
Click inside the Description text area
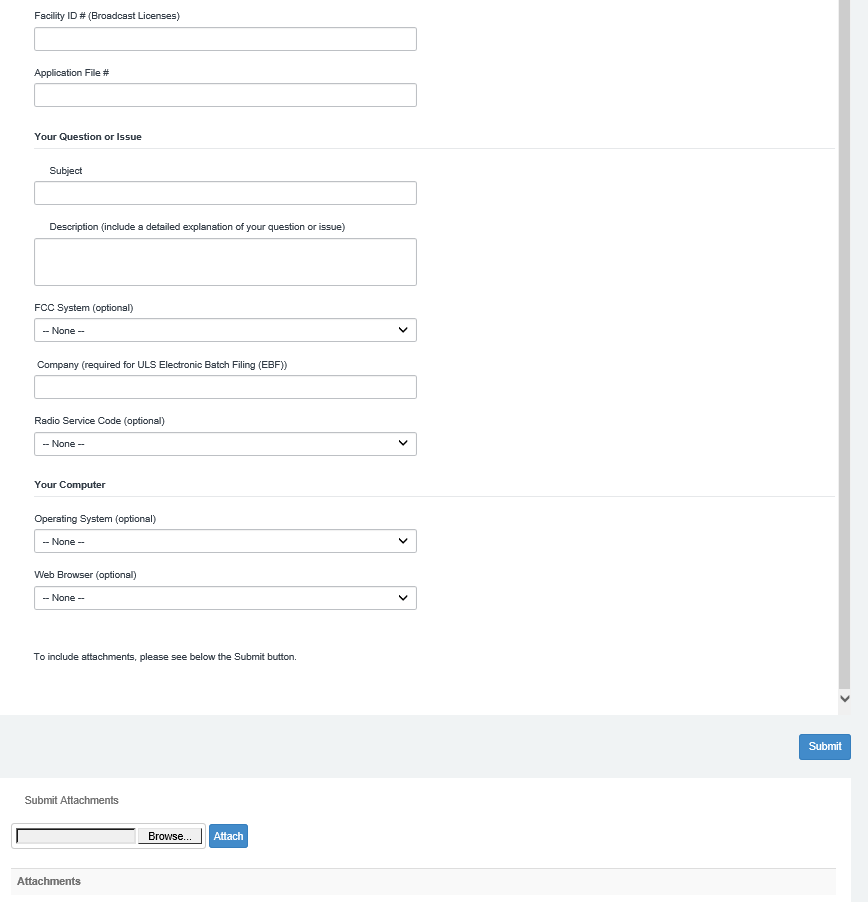click(x=225, y=262)
